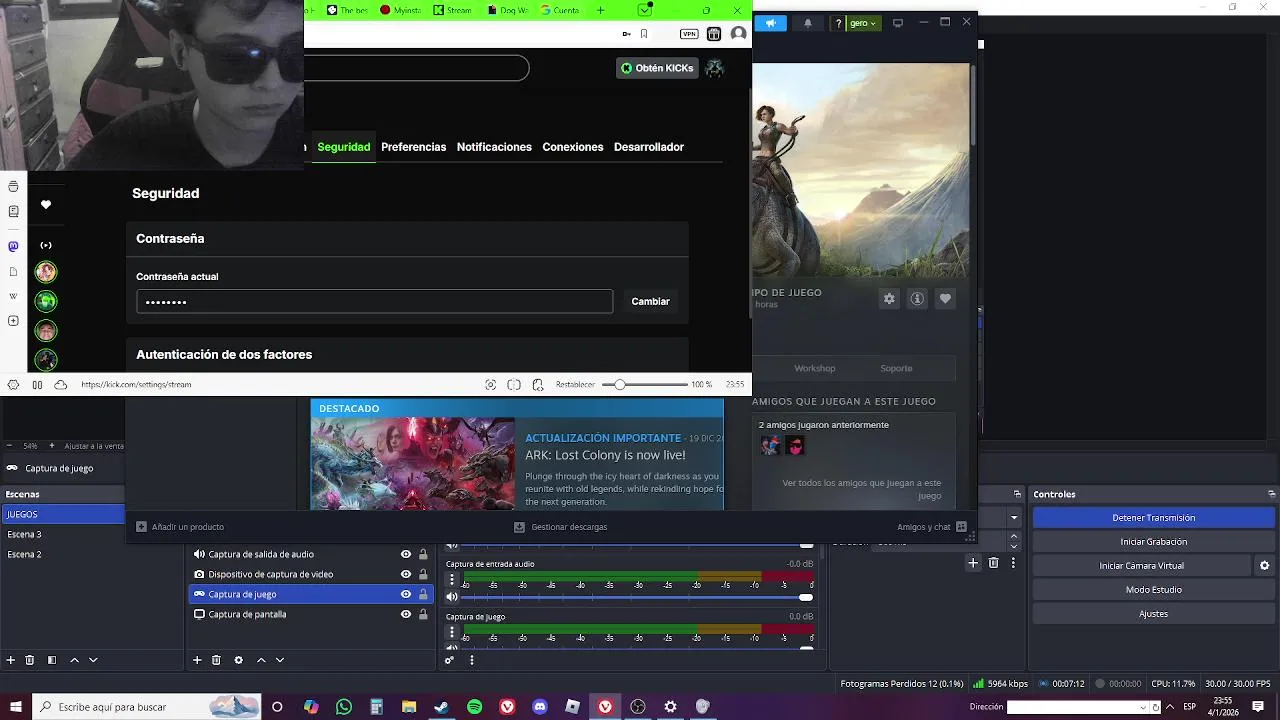Open Steam notifications bell

pyautogui.click(x=808, y=23)
